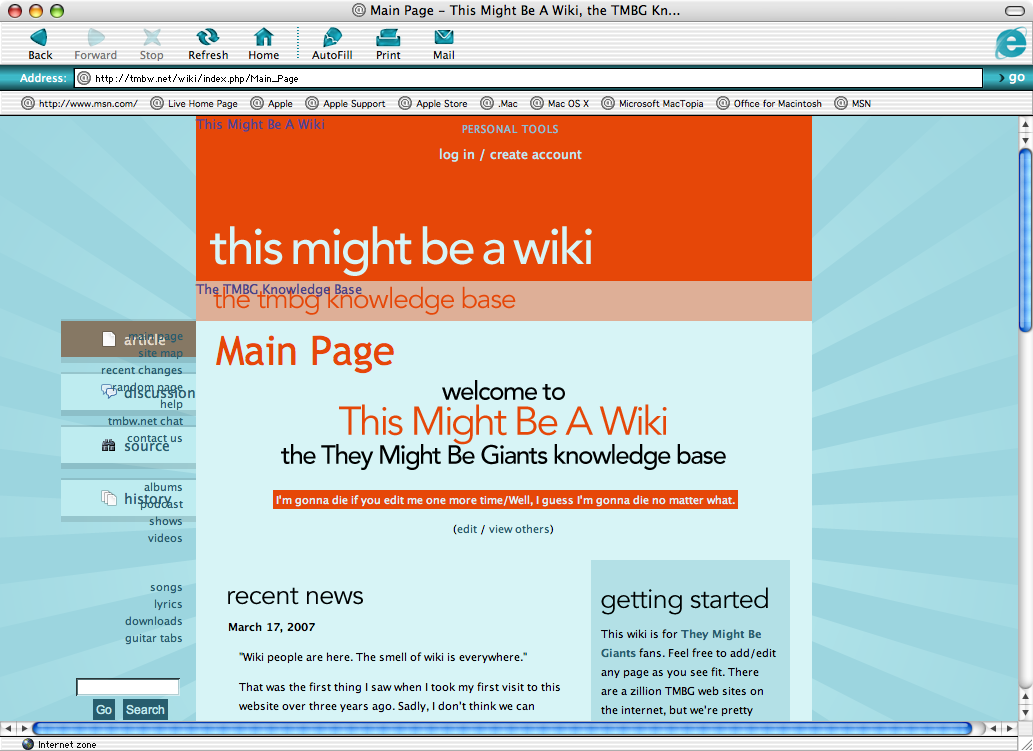This screenshot has height=751, width=1033.
Task: Open the videos sidebar link
Action: coord(165,538)
